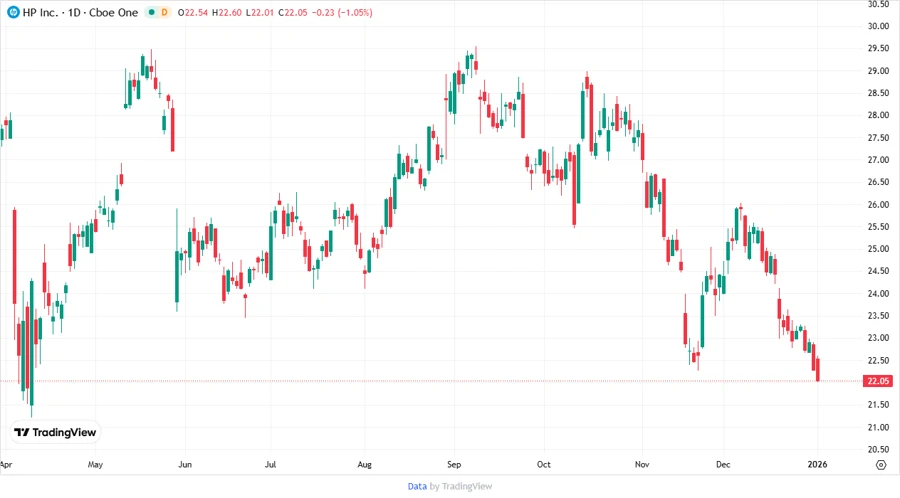This screenshot has height=498, width=900.
Task: Click the 29.50 price axis label
Action: (878, 48)
